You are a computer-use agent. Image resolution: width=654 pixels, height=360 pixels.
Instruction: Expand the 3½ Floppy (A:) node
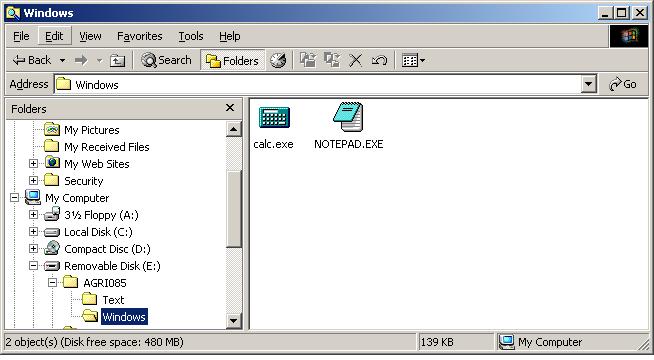pyautogui.click(x=33, y=215)
